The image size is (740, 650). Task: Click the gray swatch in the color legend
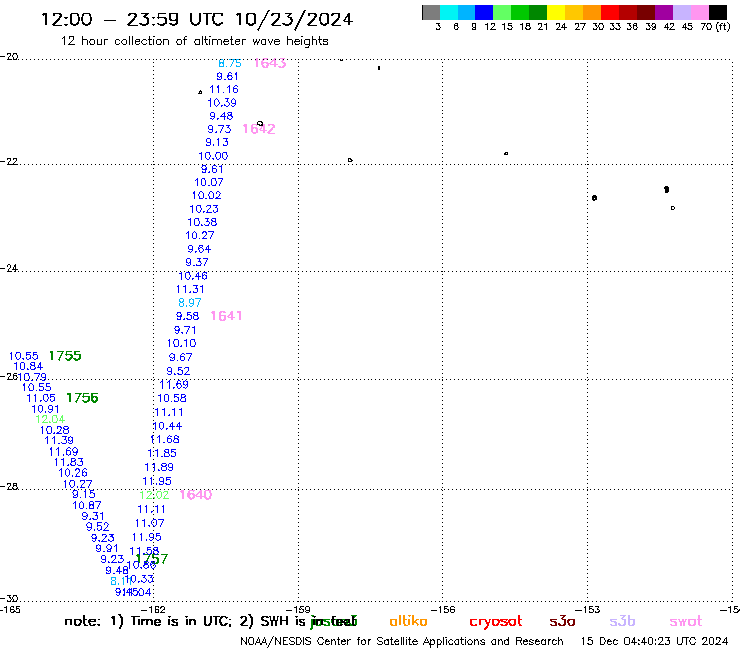pyautogui.click(x=431, y=12)
